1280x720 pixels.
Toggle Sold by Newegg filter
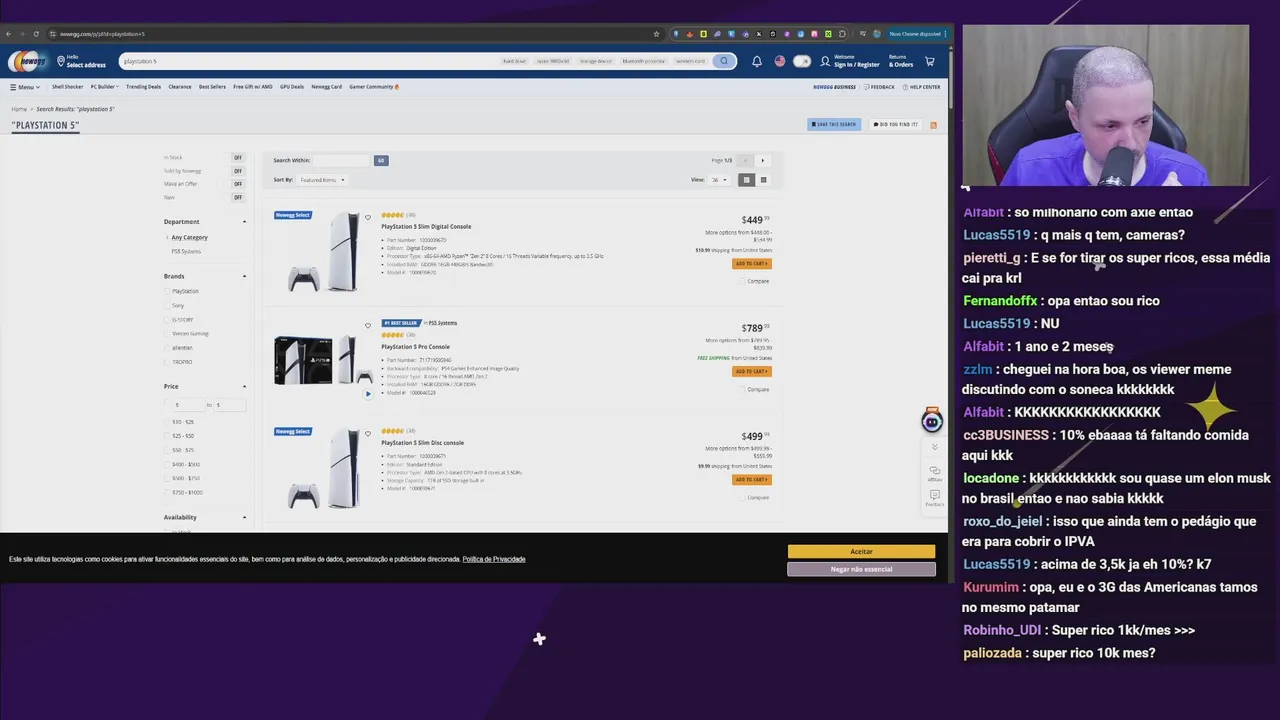237,171
